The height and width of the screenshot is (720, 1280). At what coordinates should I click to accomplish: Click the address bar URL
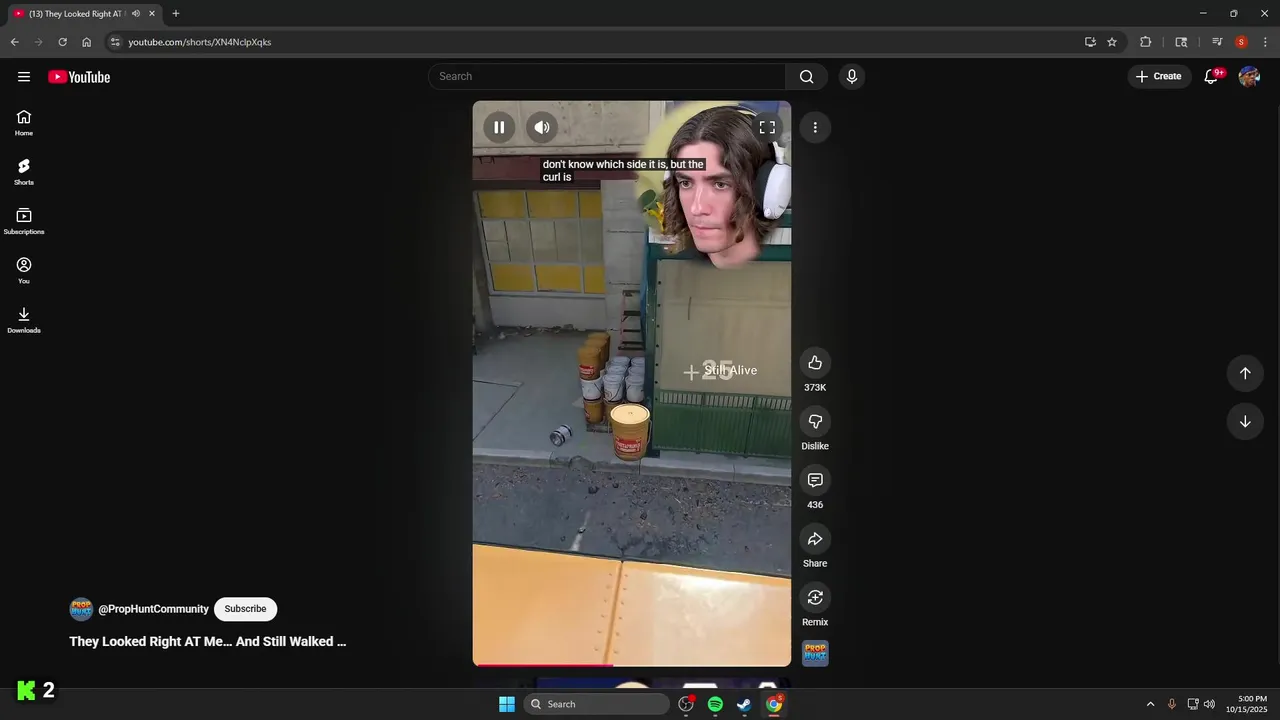pyautogui.click(x=200, y=42)
